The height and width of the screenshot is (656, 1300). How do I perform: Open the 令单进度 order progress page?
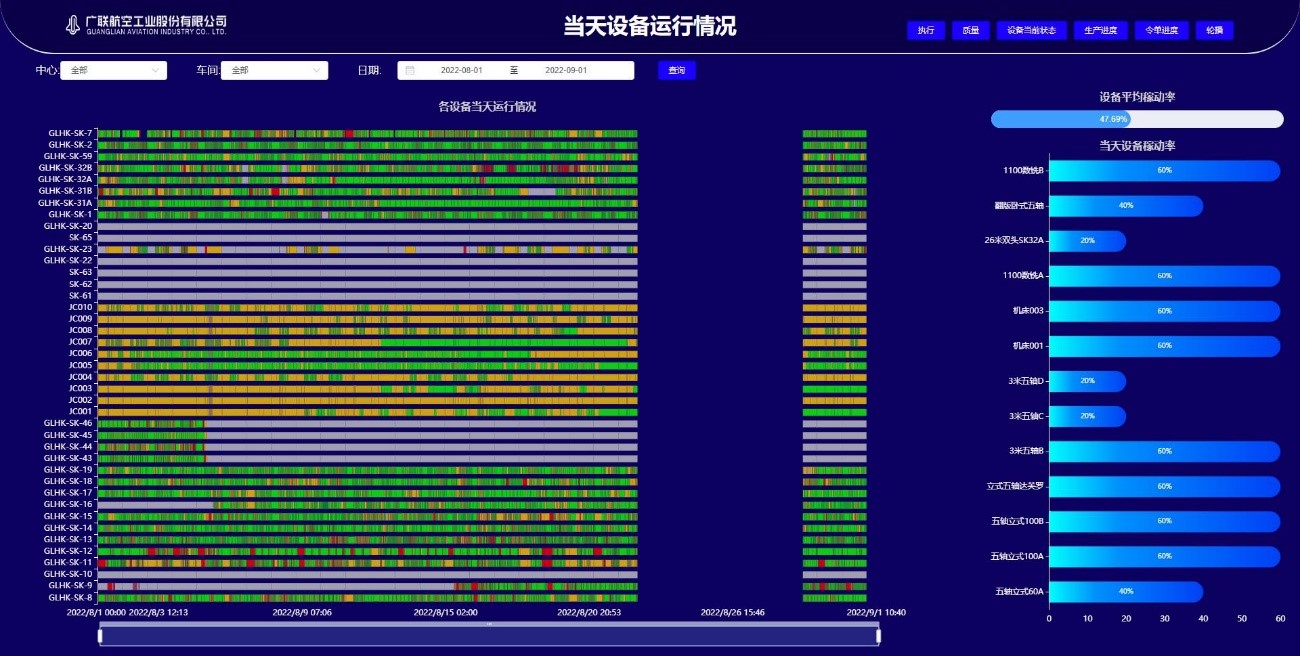pos(1161,31)
